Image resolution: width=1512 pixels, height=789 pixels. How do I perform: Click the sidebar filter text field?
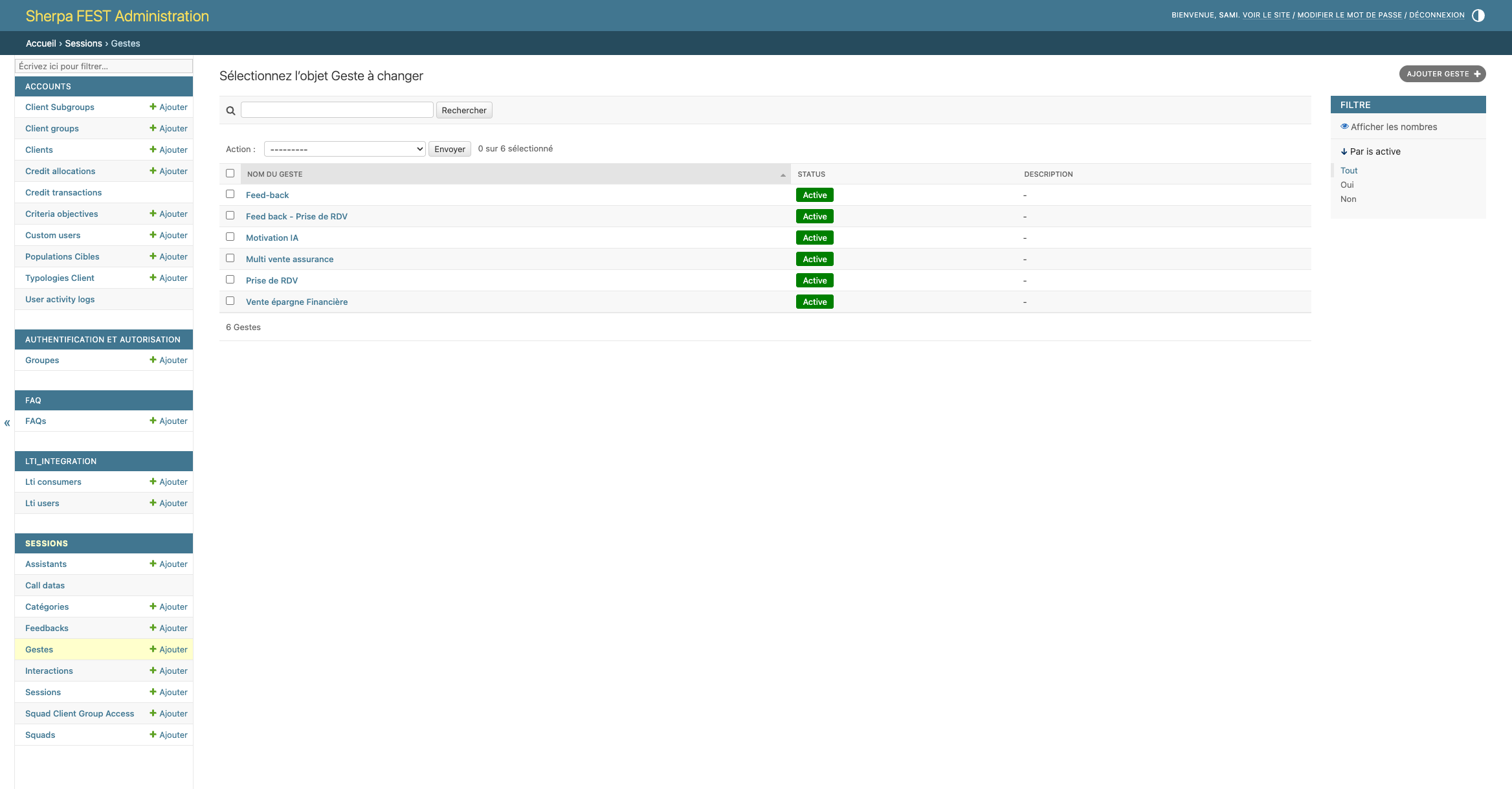click(104, 66)
